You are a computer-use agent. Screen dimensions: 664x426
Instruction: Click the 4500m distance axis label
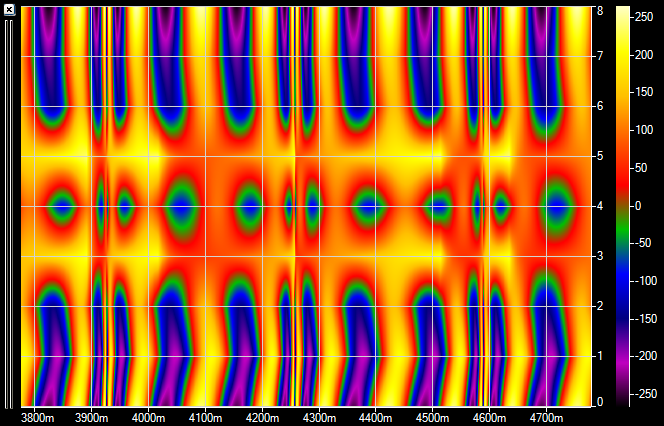point(432,418)
